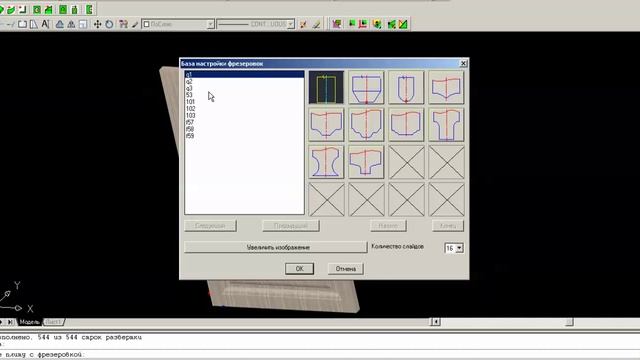Click the move four-arrow tool icon
Image resolution: width=640 pixels, height=360 pixels.
coord(97,24)
